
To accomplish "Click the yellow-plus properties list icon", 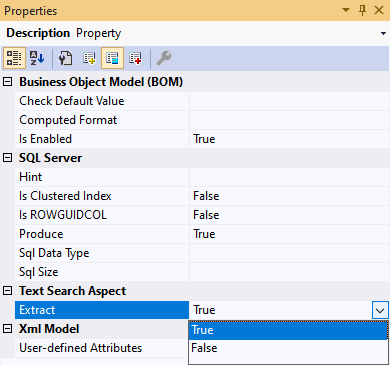I will pos(89,58).
